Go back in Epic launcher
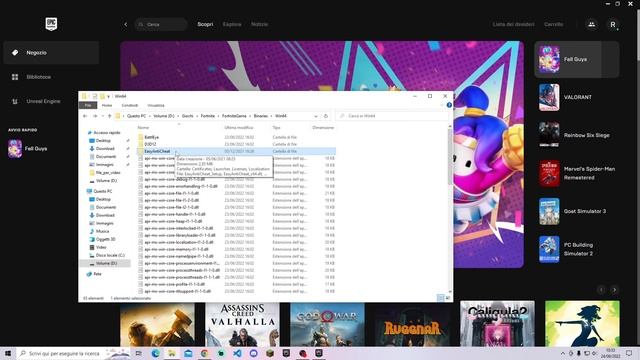Viewport: 640px width, 360px height. (126, 24)
